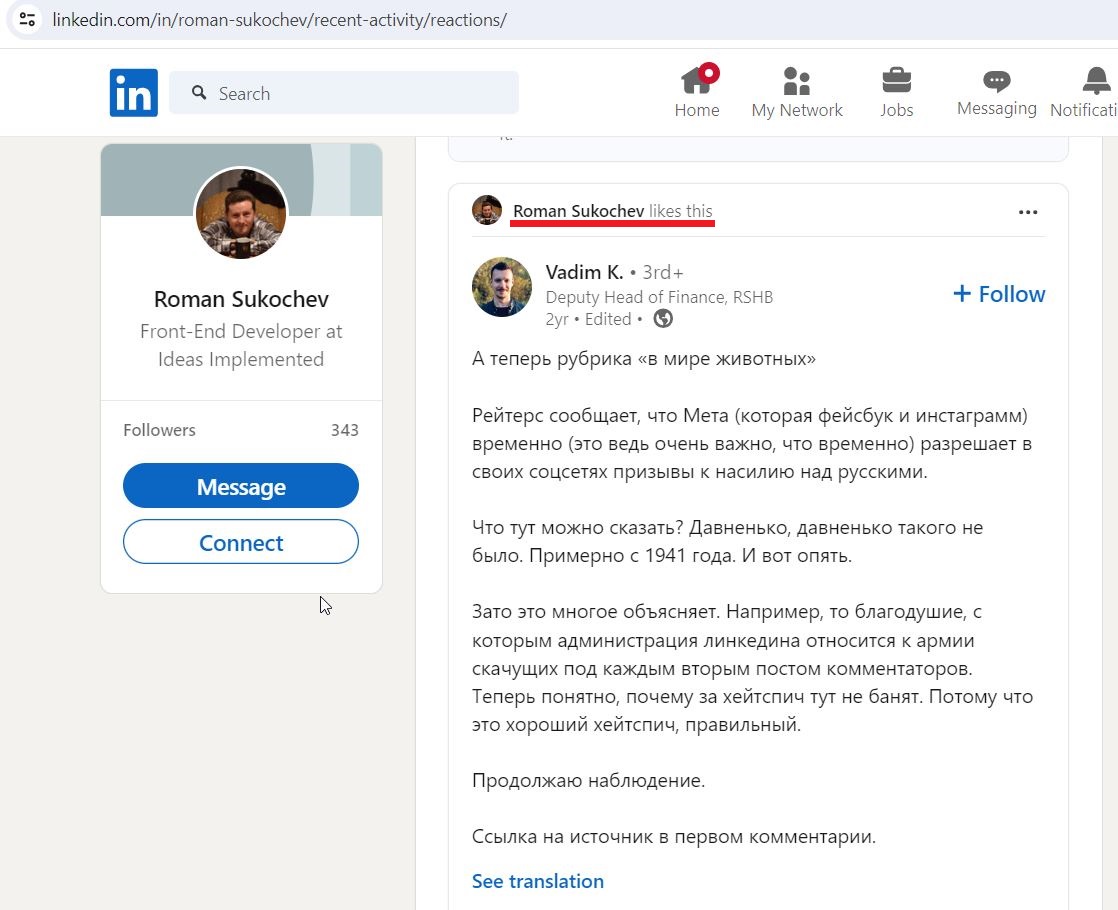The image size is (1118, 910).
Task: Follow Vadim K.
Action: (x=999, y=294)
